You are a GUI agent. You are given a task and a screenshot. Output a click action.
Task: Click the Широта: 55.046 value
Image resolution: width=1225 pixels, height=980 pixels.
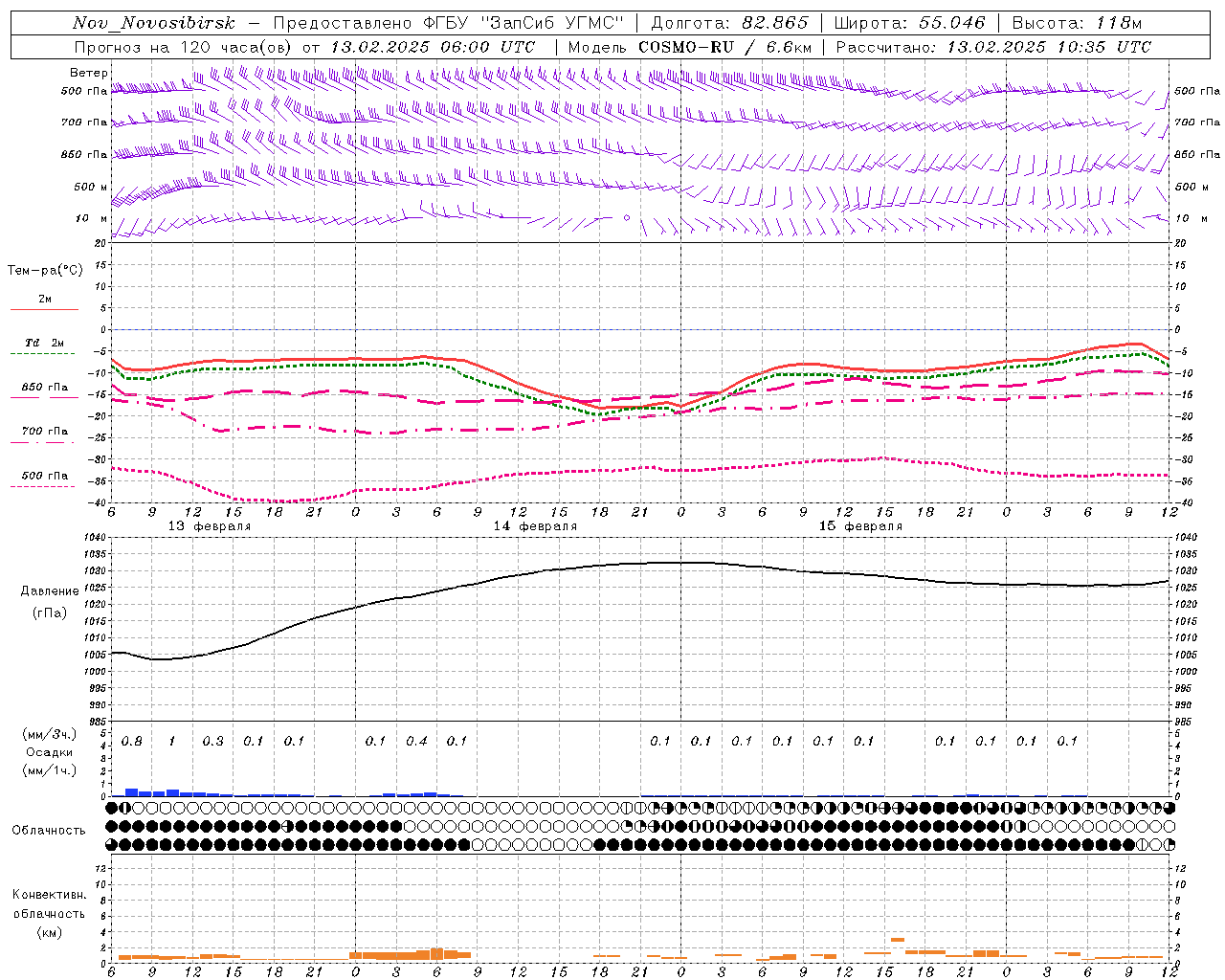[x=909, y=23]
